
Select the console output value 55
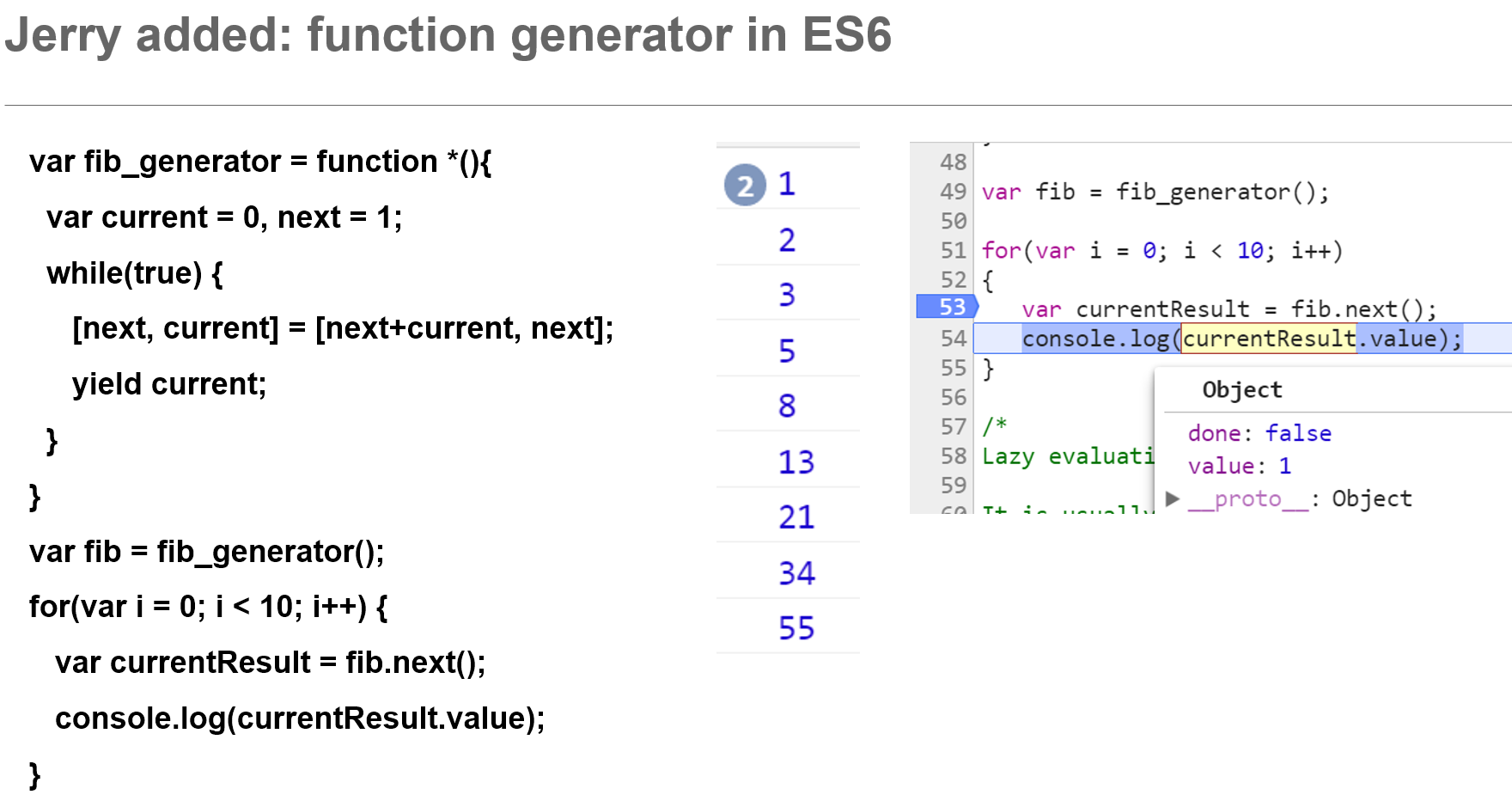tap(796, 628)
